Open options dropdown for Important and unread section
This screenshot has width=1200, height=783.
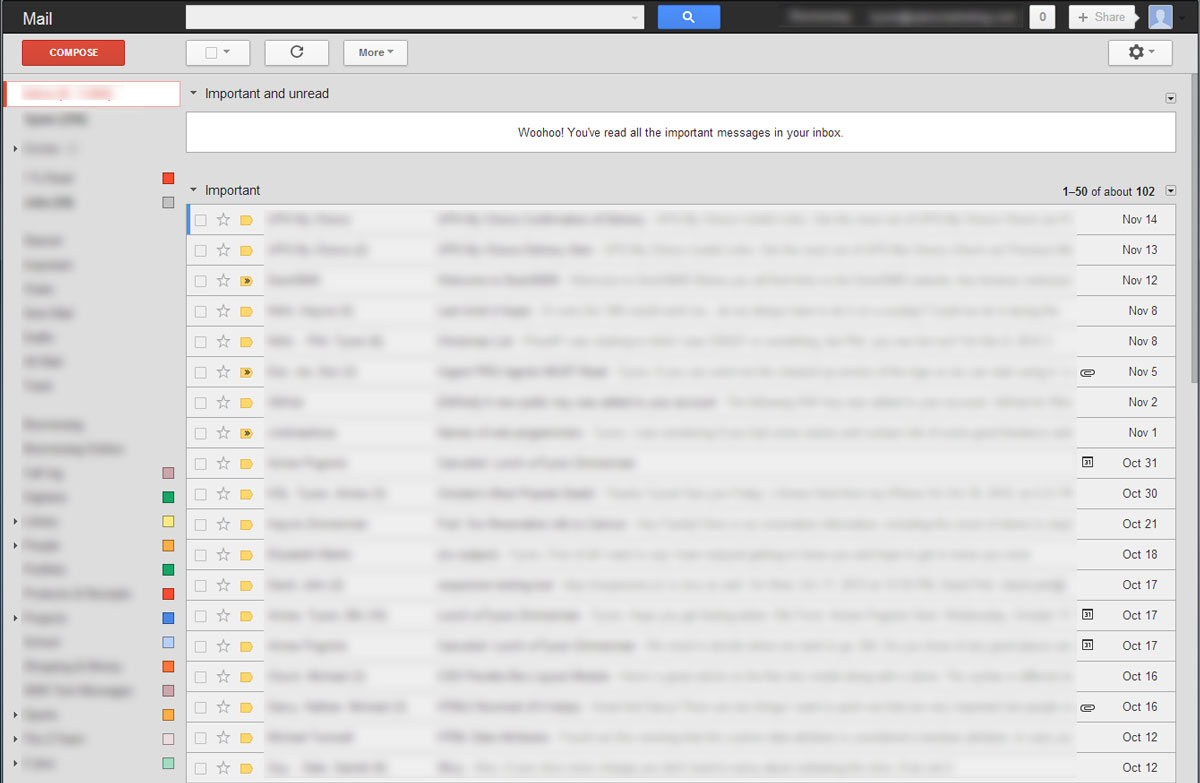tap(1171, 98)
